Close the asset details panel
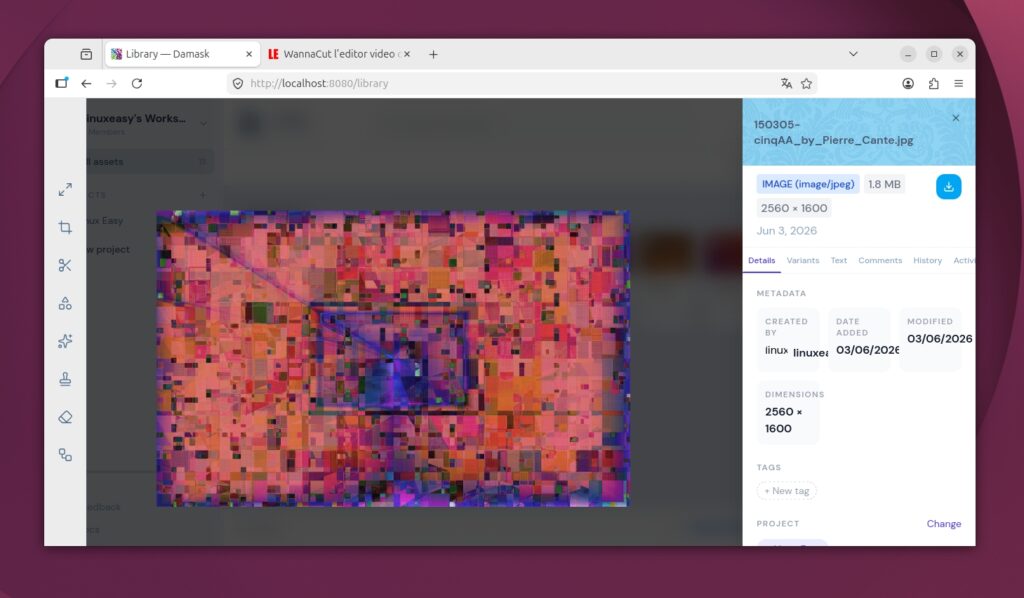The image size is (1024, 598). point(955,118)
